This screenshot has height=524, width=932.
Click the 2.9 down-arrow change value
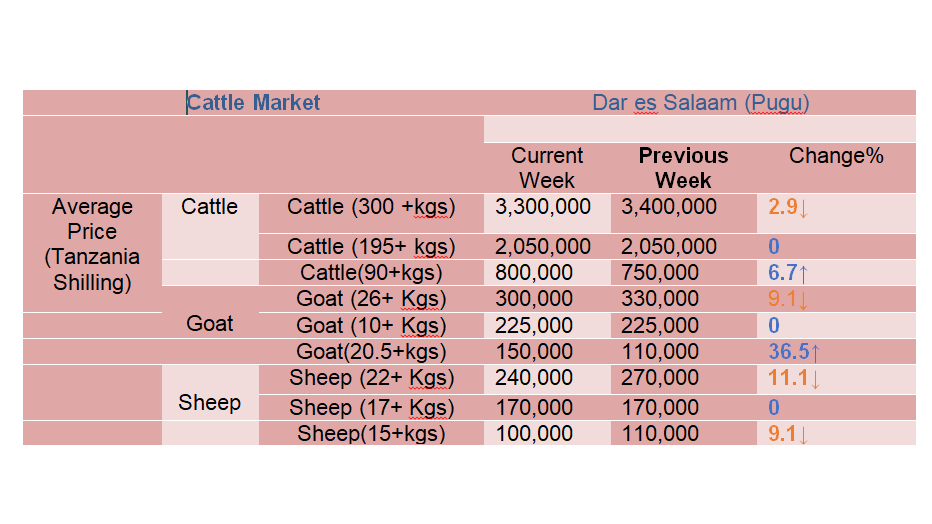[x=788, y=207]
